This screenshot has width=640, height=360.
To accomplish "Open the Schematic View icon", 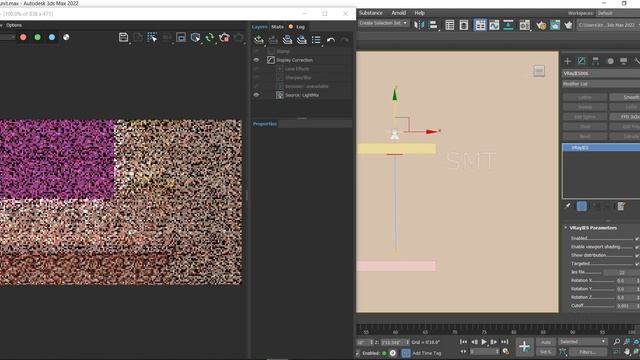I will pos(508,25).
